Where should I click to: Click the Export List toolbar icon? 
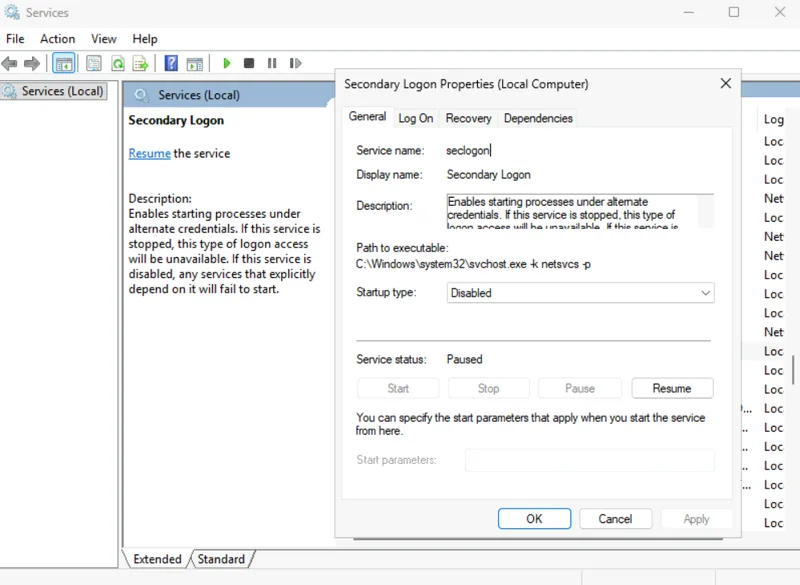140,64
